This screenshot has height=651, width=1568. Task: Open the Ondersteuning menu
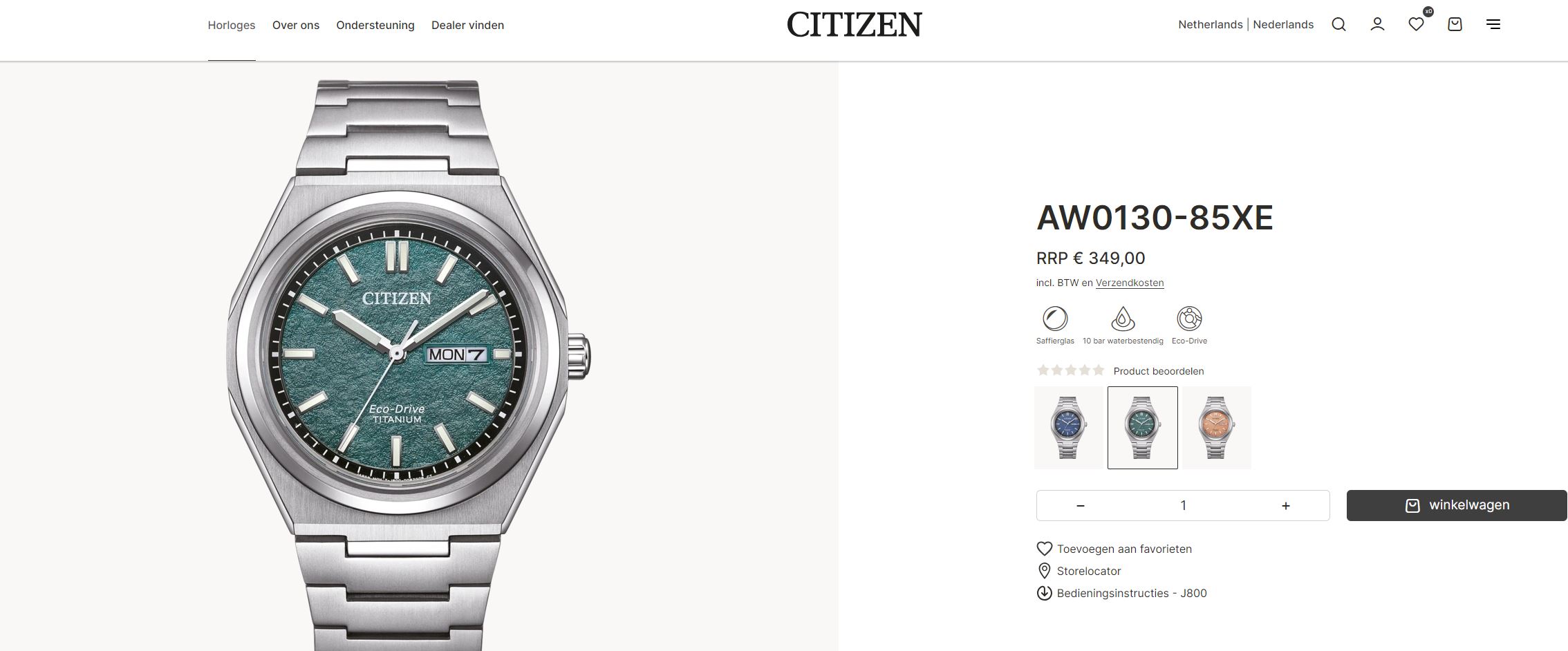coord(375,26)
